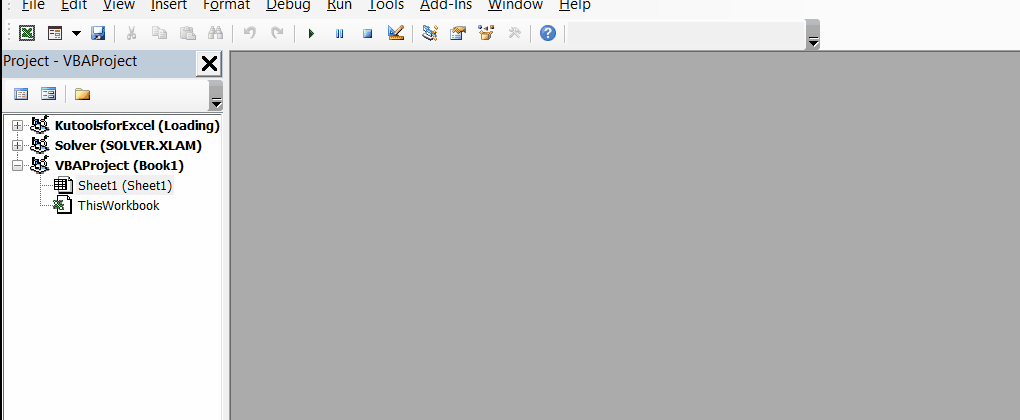Viewport: 1020px width, 420px height.
Task: Open Standard toolbar options overflow arrow
Action: [x=812, y=34]
